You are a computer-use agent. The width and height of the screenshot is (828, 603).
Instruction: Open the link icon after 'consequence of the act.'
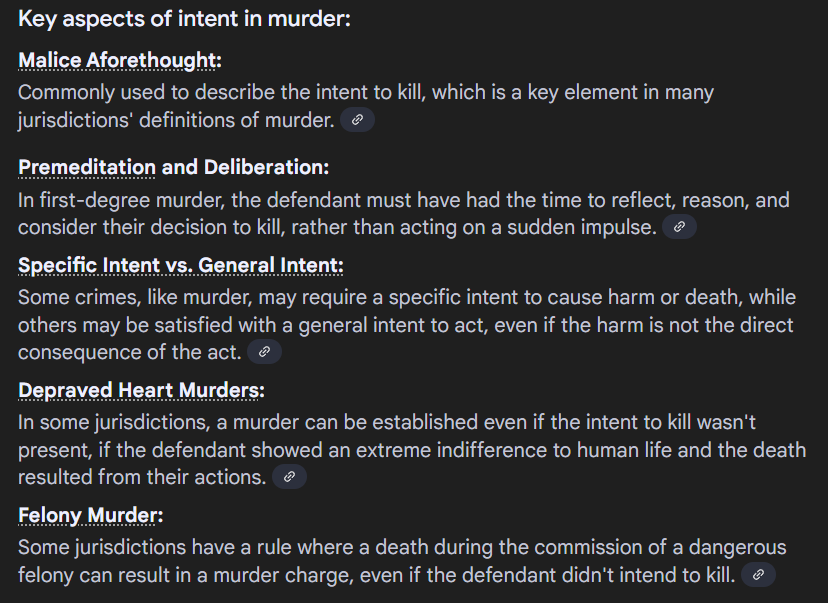point(265,352)
